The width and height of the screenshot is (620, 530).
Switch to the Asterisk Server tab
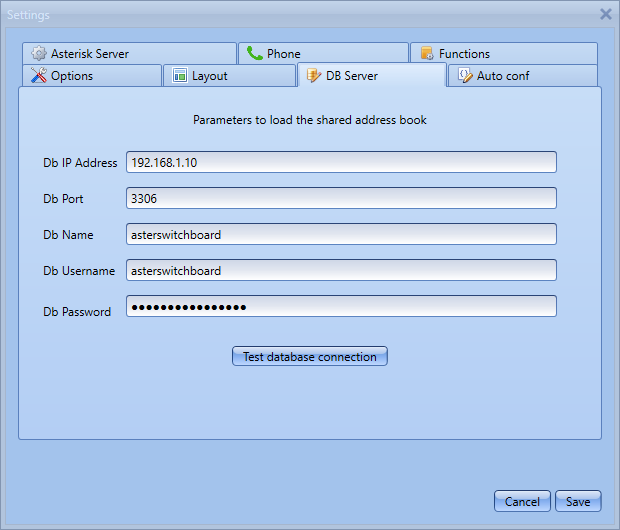pos(130,53)
